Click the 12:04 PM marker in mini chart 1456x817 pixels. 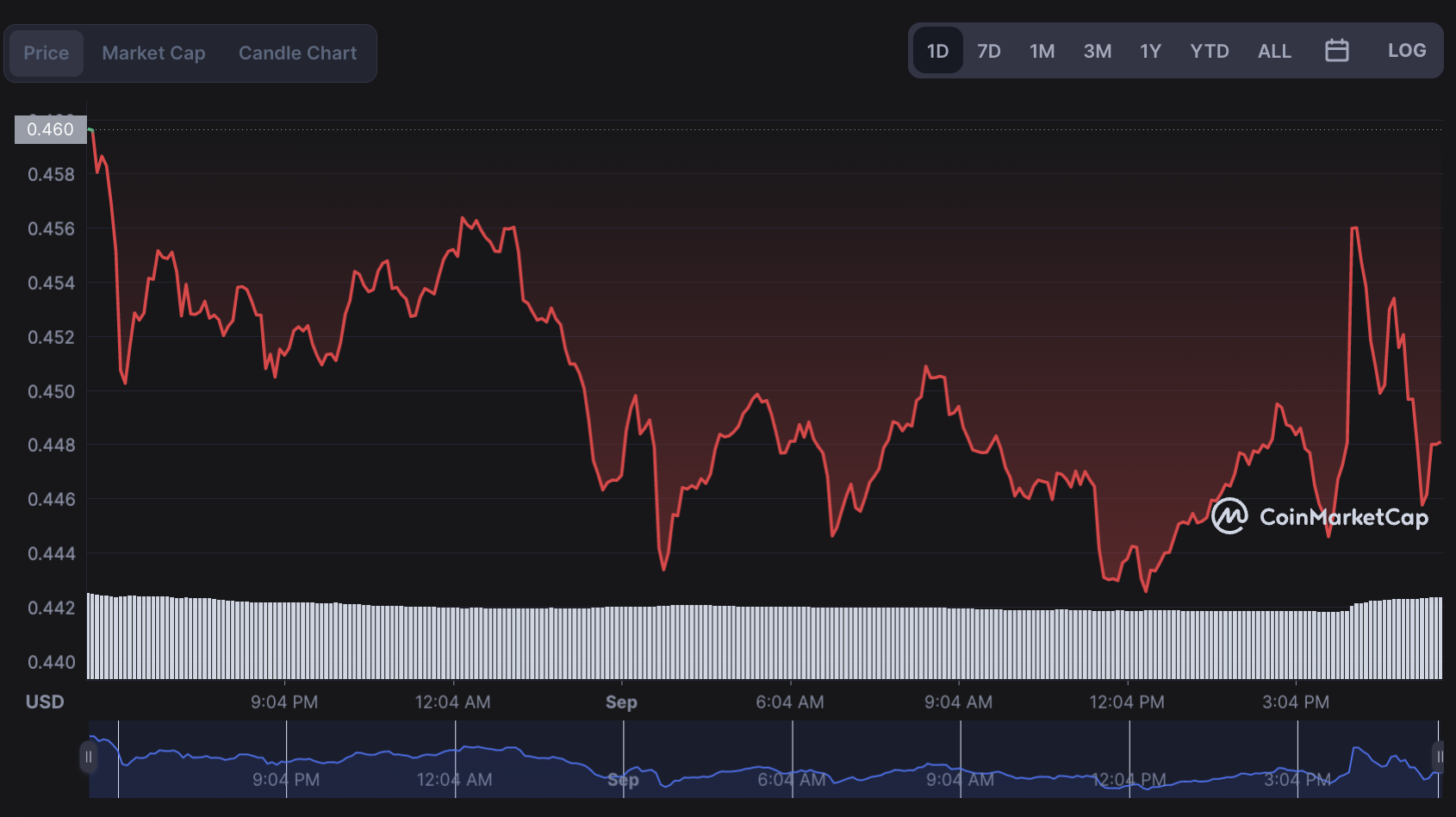[x=1129, y=780]
